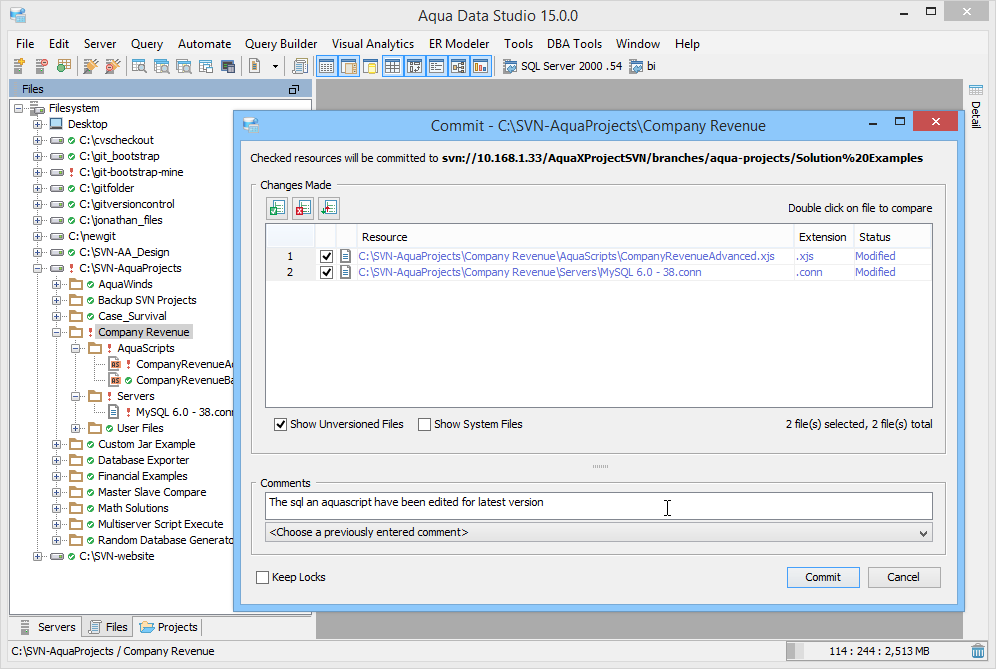
Task: Click the file icon of CompanyRevenueAdvanced.xjs row
Action: [346, 256]
